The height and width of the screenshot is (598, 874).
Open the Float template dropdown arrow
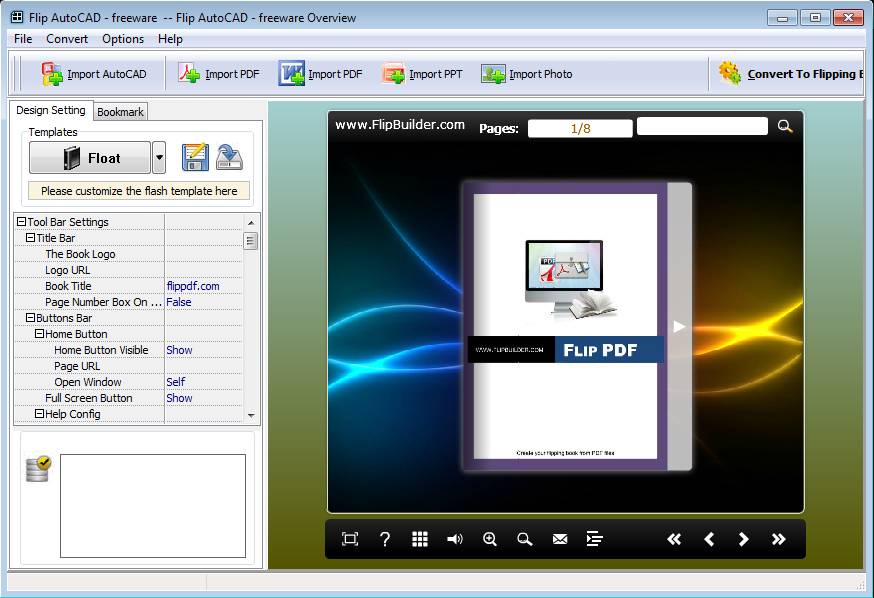159,158
